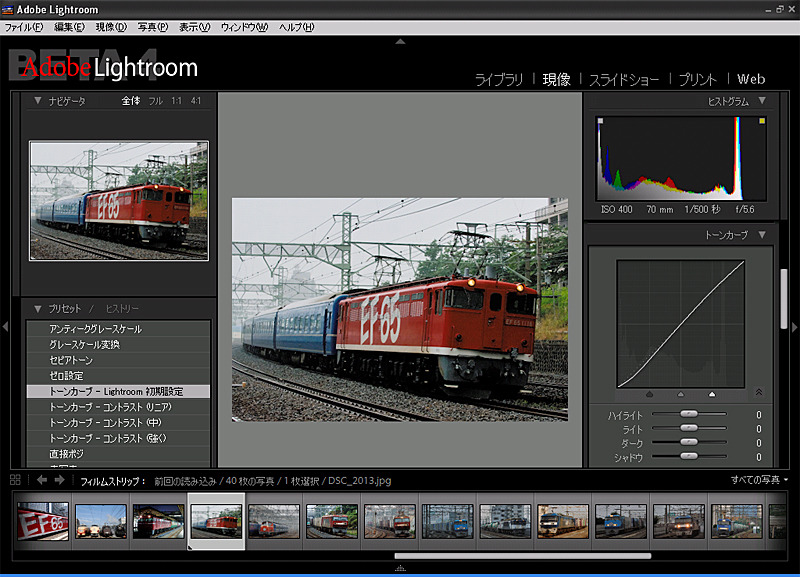Click the right panel vertical scrollbar
The width and height of the screenshot is (800, 577).
coord(784,299)
